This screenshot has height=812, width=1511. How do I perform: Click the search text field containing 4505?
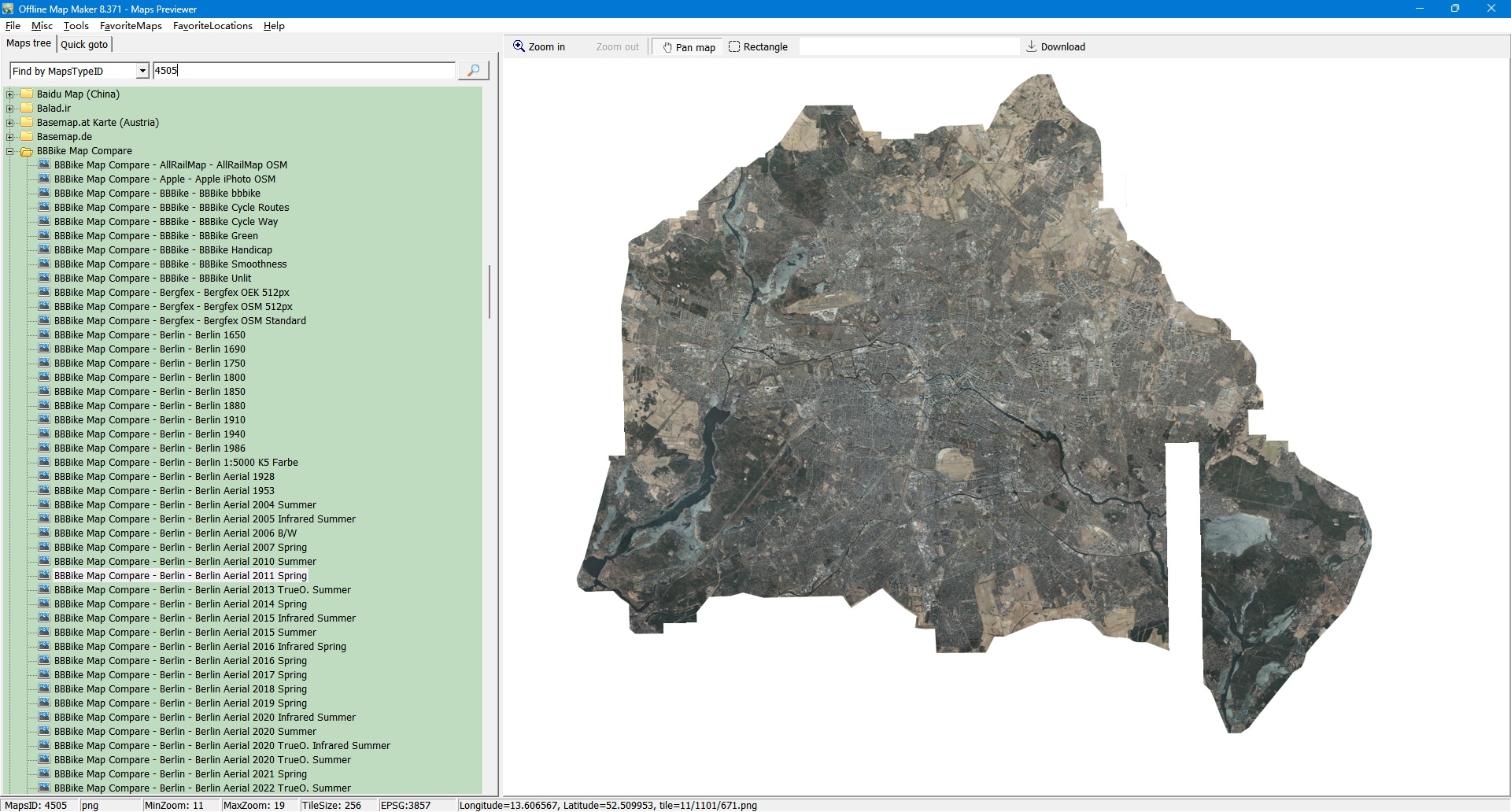(x=303, y=71)
